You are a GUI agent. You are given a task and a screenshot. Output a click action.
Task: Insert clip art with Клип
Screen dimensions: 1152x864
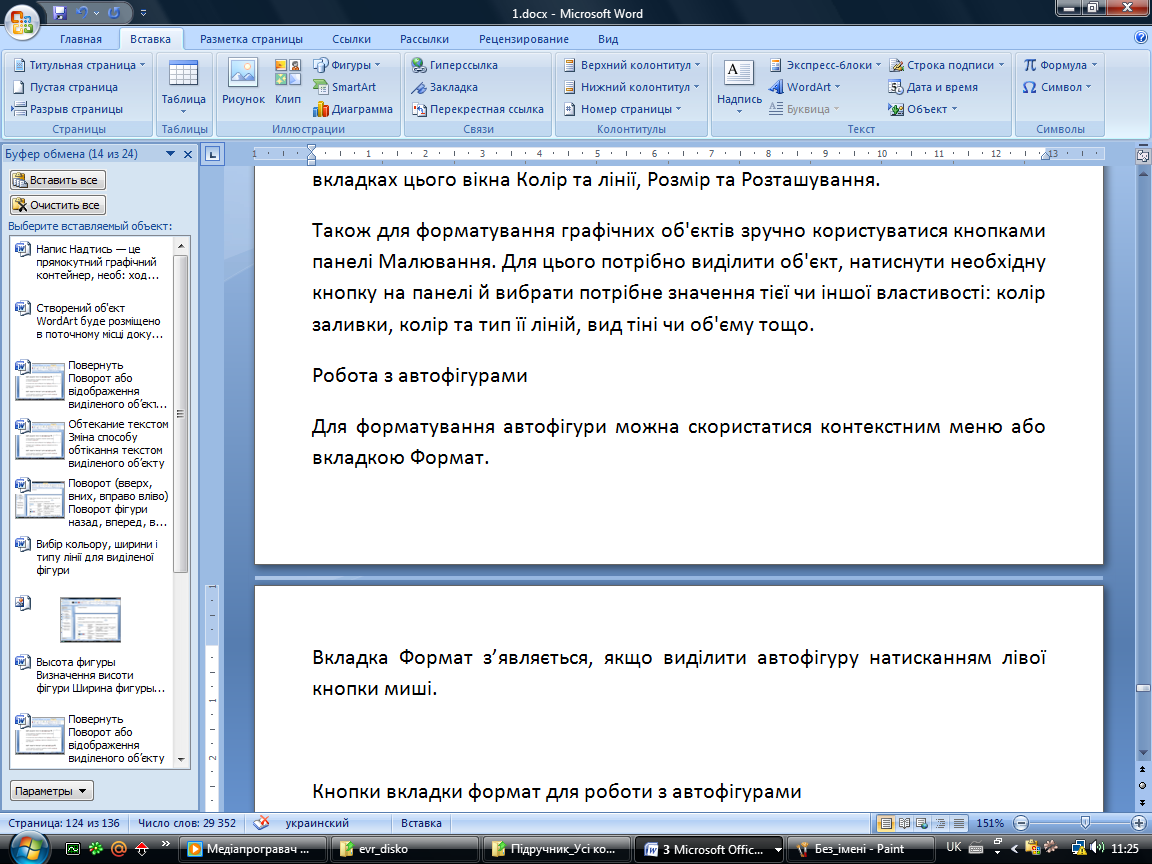tap(288, 82)
